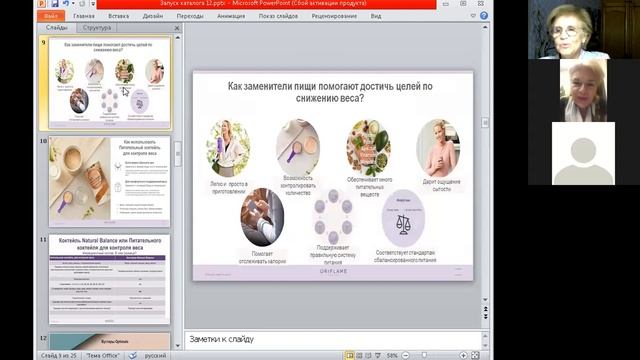Click the 'Помогает отслеживать калории' caption
640x360 pixels.
pyautogui.click(x=262, y=258)
